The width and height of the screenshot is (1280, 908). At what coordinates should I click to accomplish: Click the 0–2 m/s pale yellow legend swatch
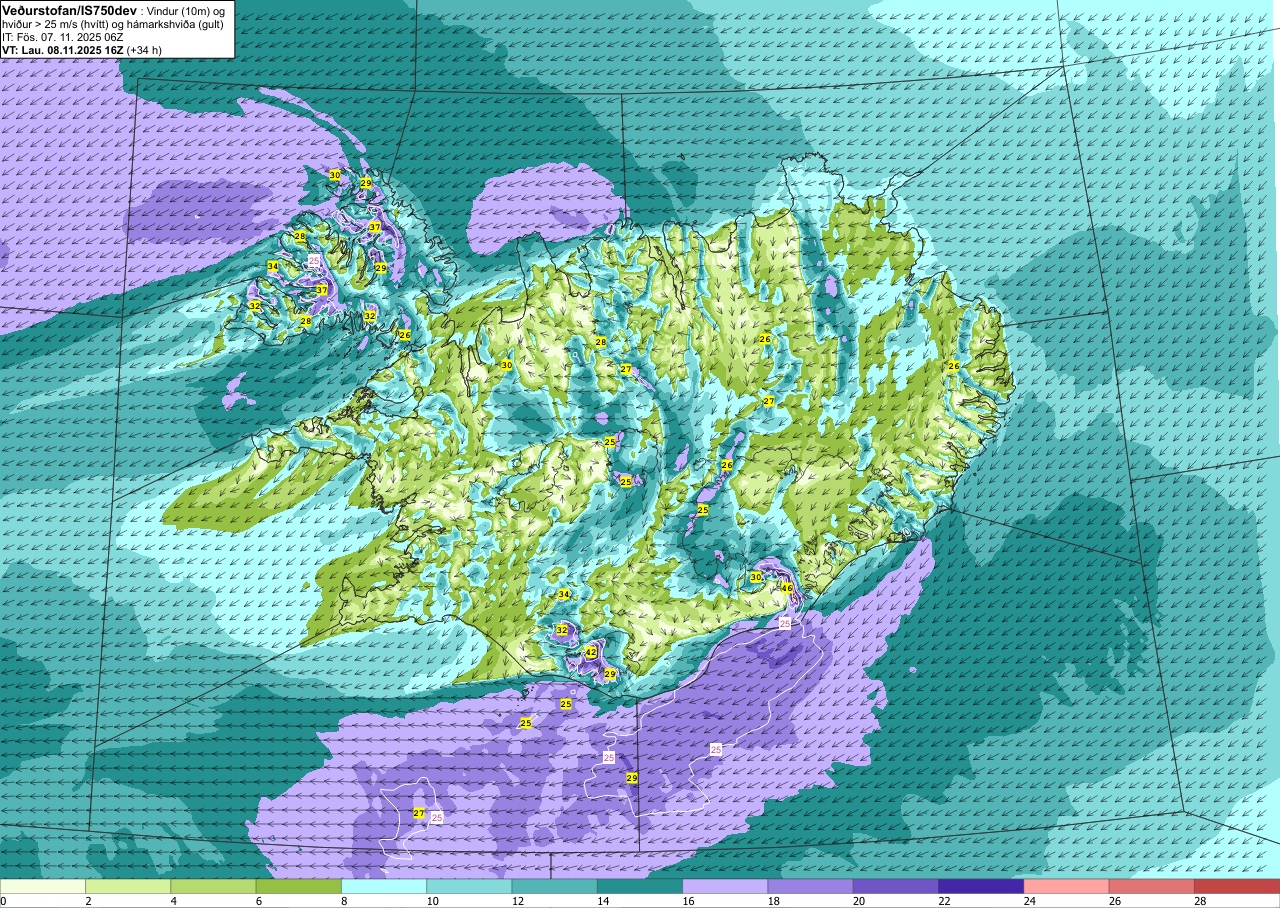(43, 886)
